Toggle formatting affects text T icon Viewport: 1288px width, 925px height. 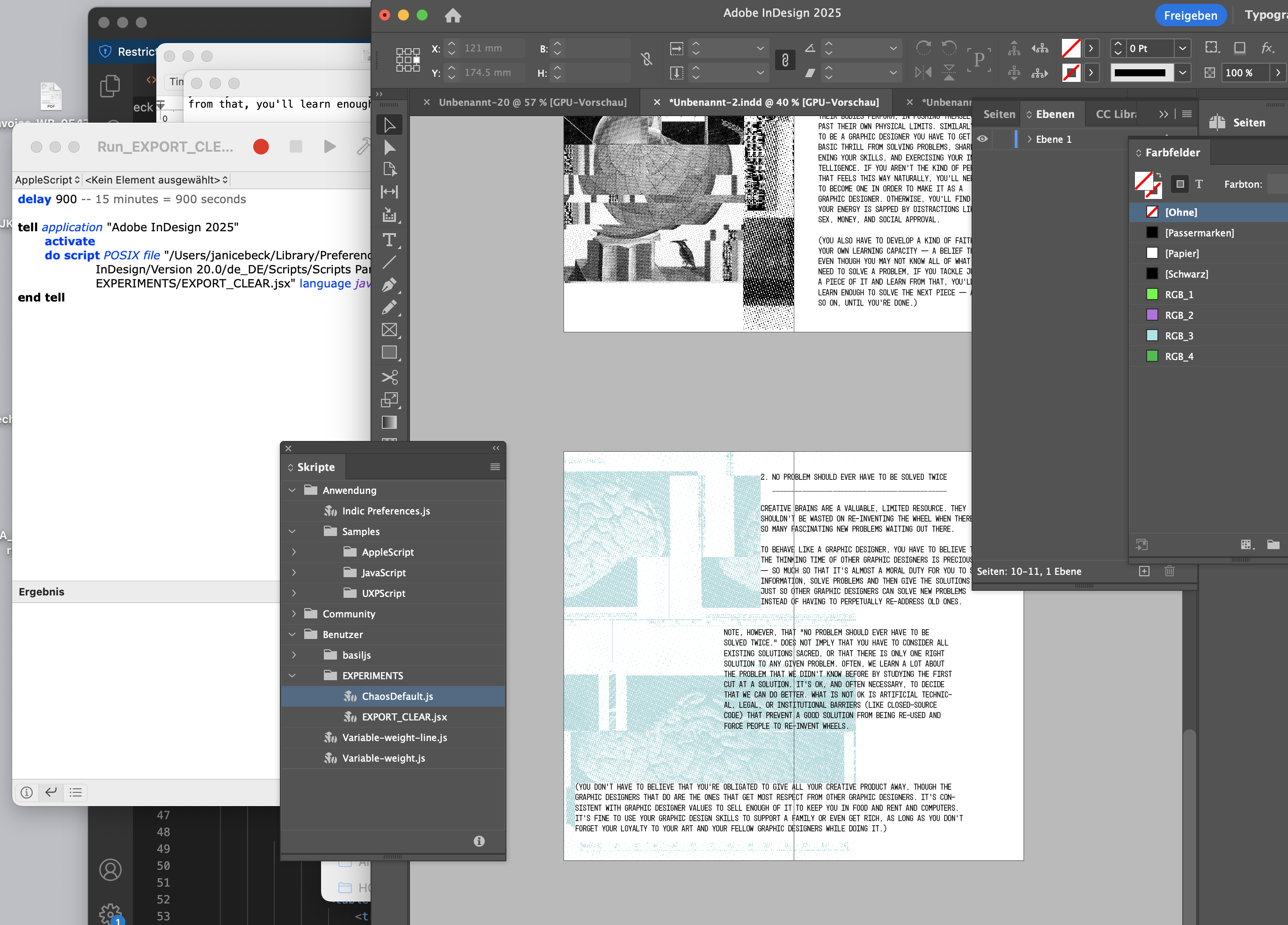tap(1199, 184)
